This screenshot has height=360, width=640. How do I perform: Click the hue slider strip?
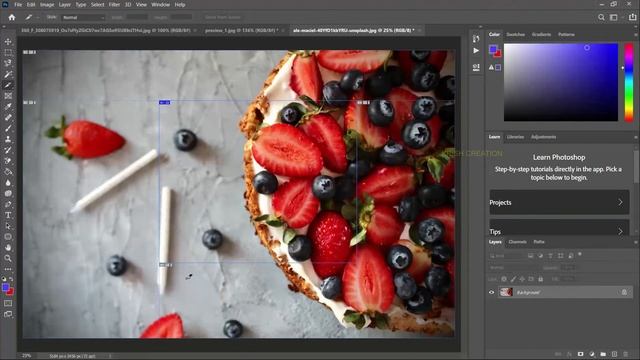[x=629, y=82]
